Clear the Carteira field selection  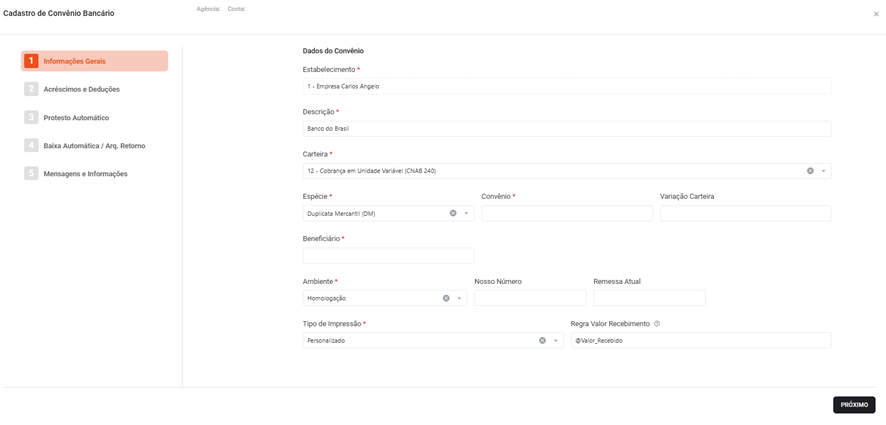click(x=810, y=171)
